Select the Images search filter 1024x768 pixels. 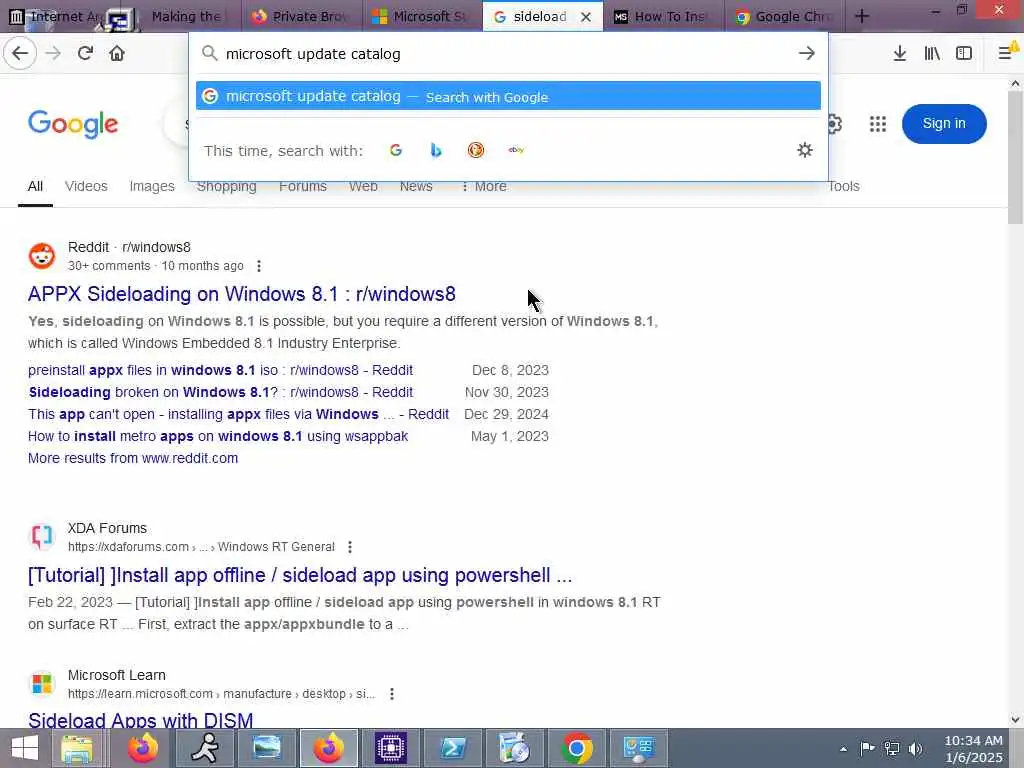tap(152, 186)
